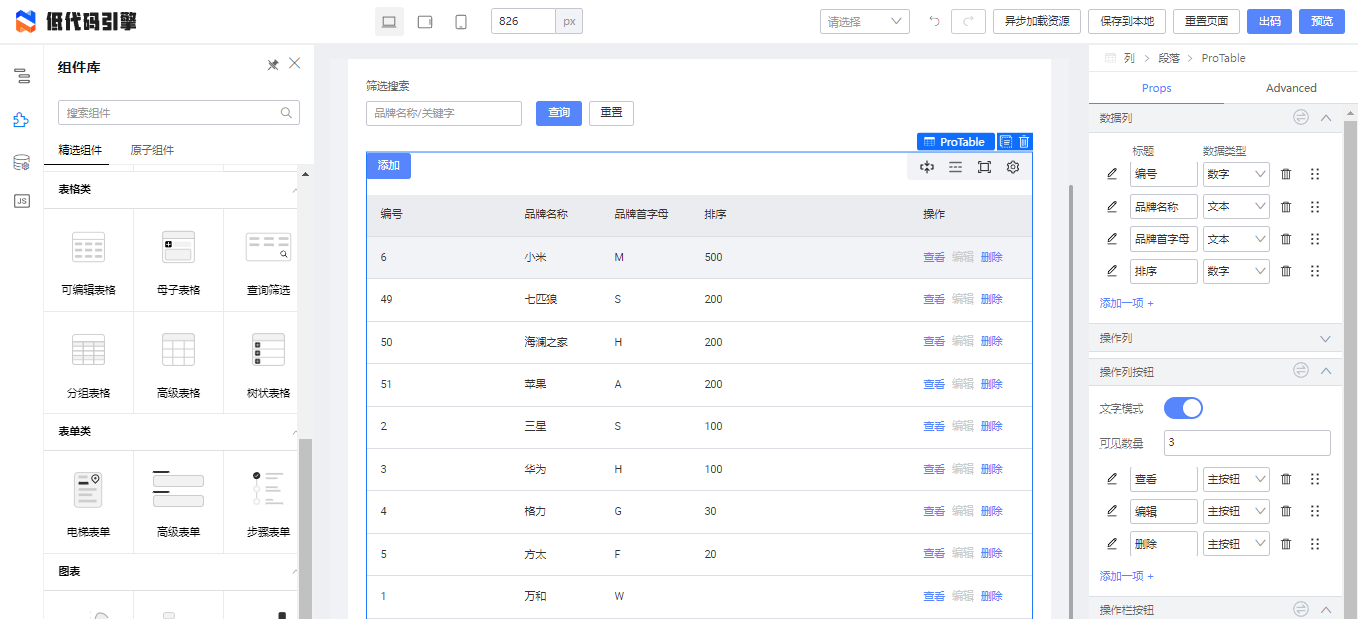Open data type dropdown for 排序 column

pyautogui.click(x=1236, y=271)
